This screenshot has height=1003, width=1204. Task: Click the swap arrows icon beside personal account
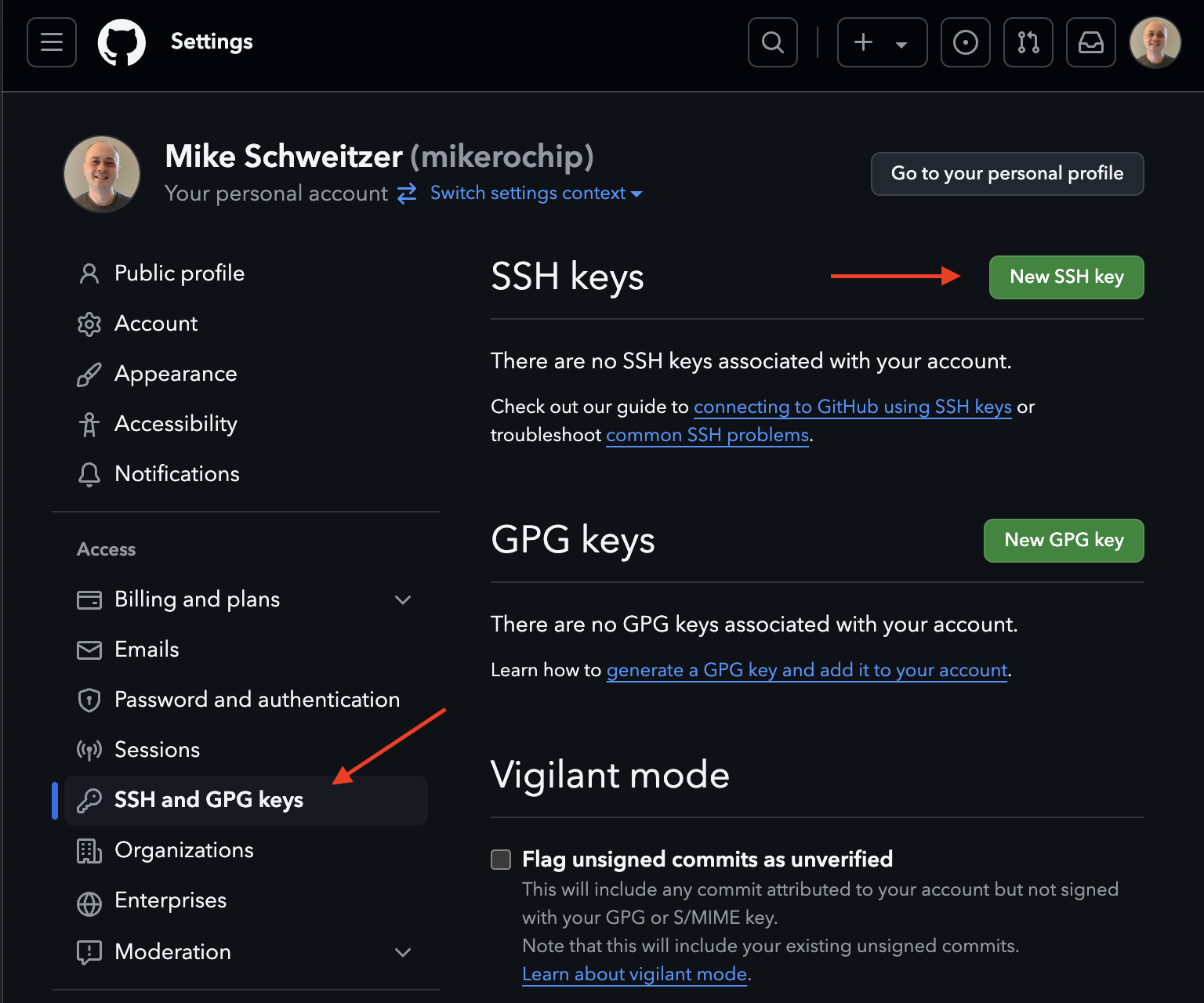pyautogui.click(x=407, y=194)
